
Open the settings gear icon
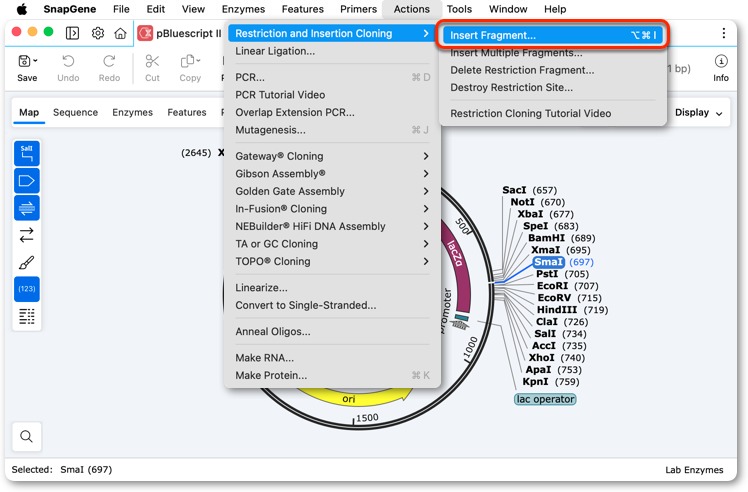pyautogui.click(x=98, y=33)
